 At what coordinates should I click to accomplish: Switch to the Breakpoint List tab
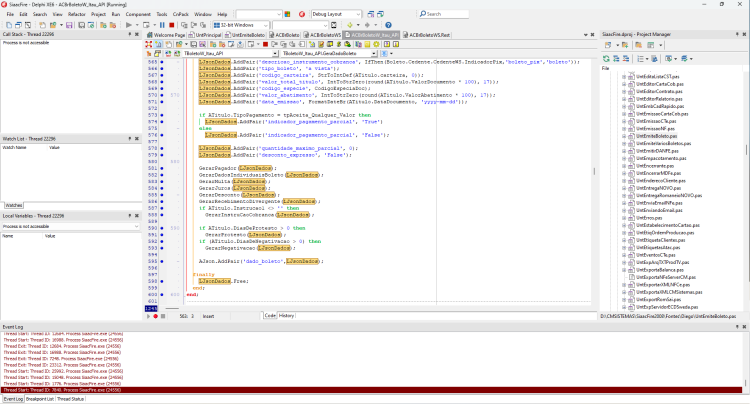(40, 399)
